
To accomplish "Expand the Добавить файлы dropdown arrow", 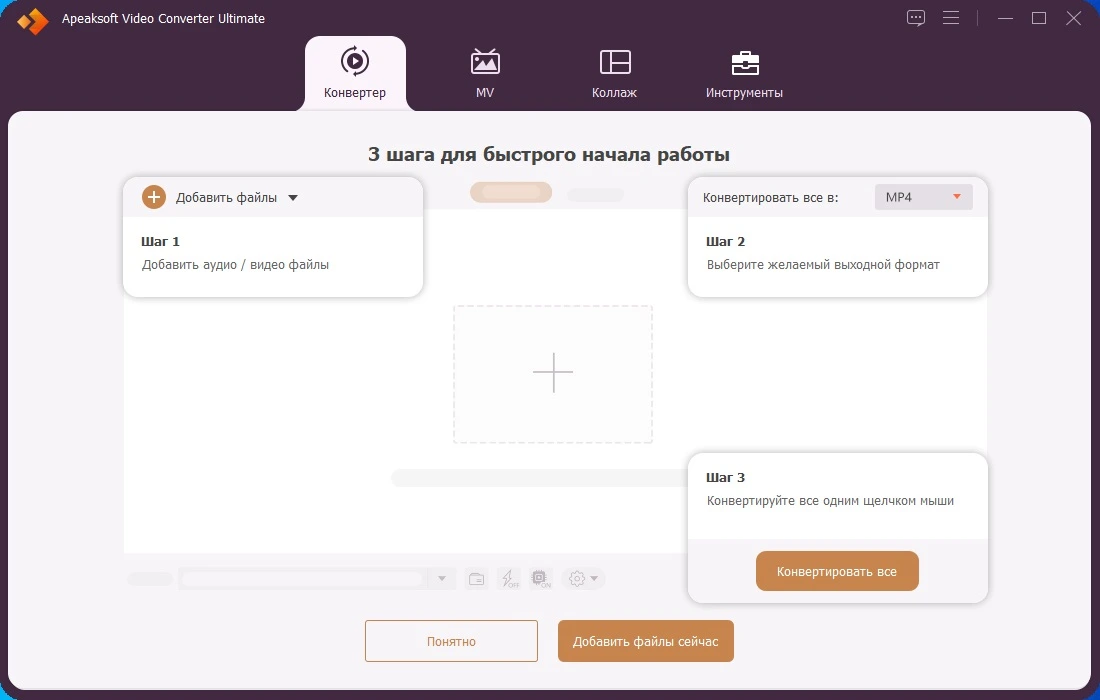I will (x=293, y=198).
